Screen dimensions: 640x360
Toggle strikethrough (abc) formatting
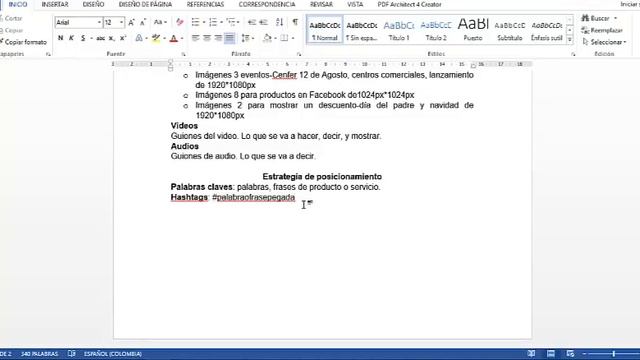pos(100,38)
